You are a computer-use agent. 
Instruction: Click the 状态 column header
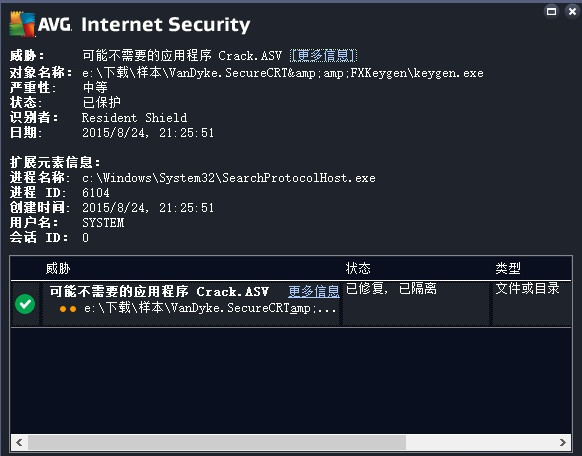click(x=358, y=268)
